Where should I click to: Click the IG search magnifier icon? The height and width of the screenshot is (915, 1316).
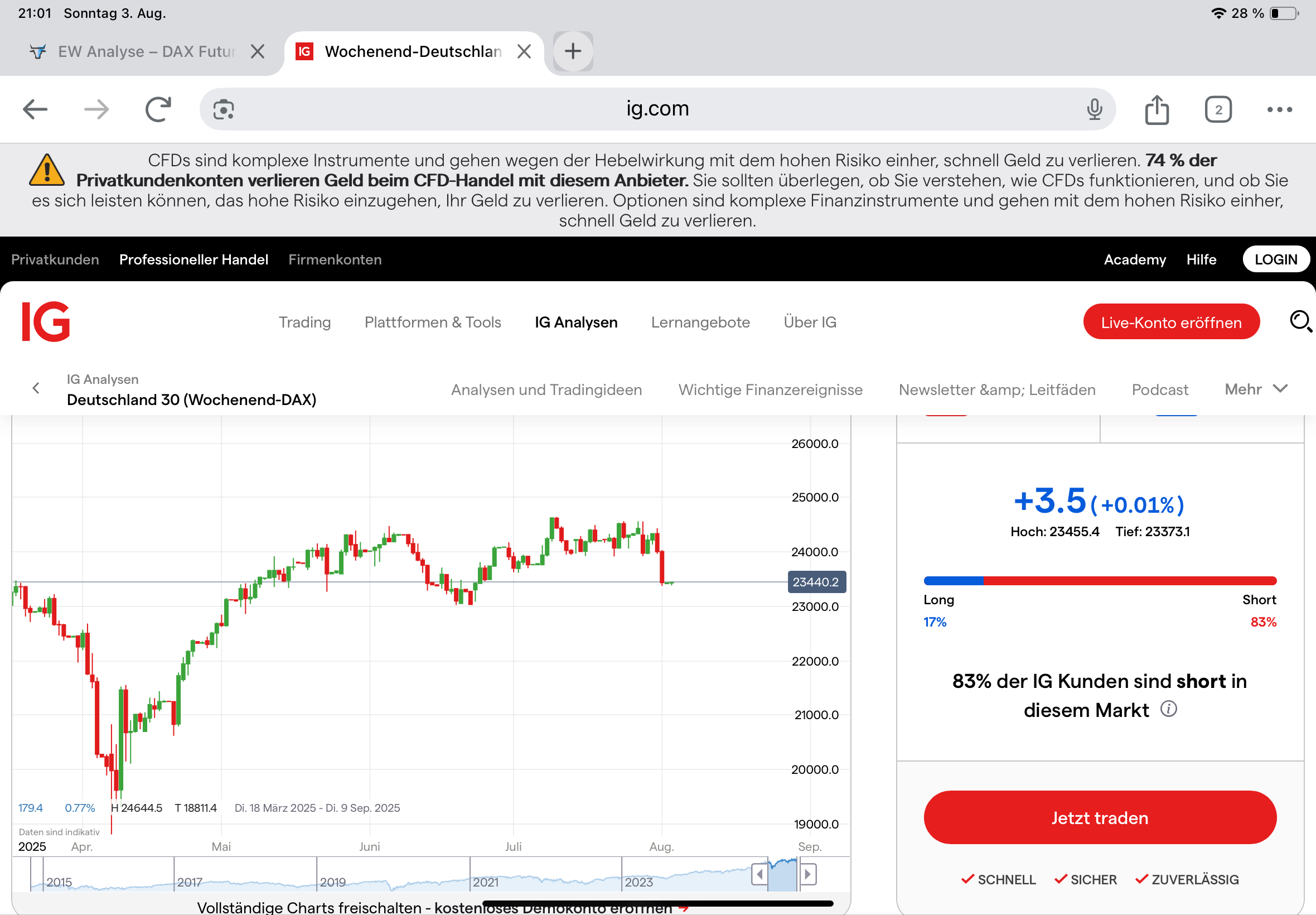coord(1300,321)
